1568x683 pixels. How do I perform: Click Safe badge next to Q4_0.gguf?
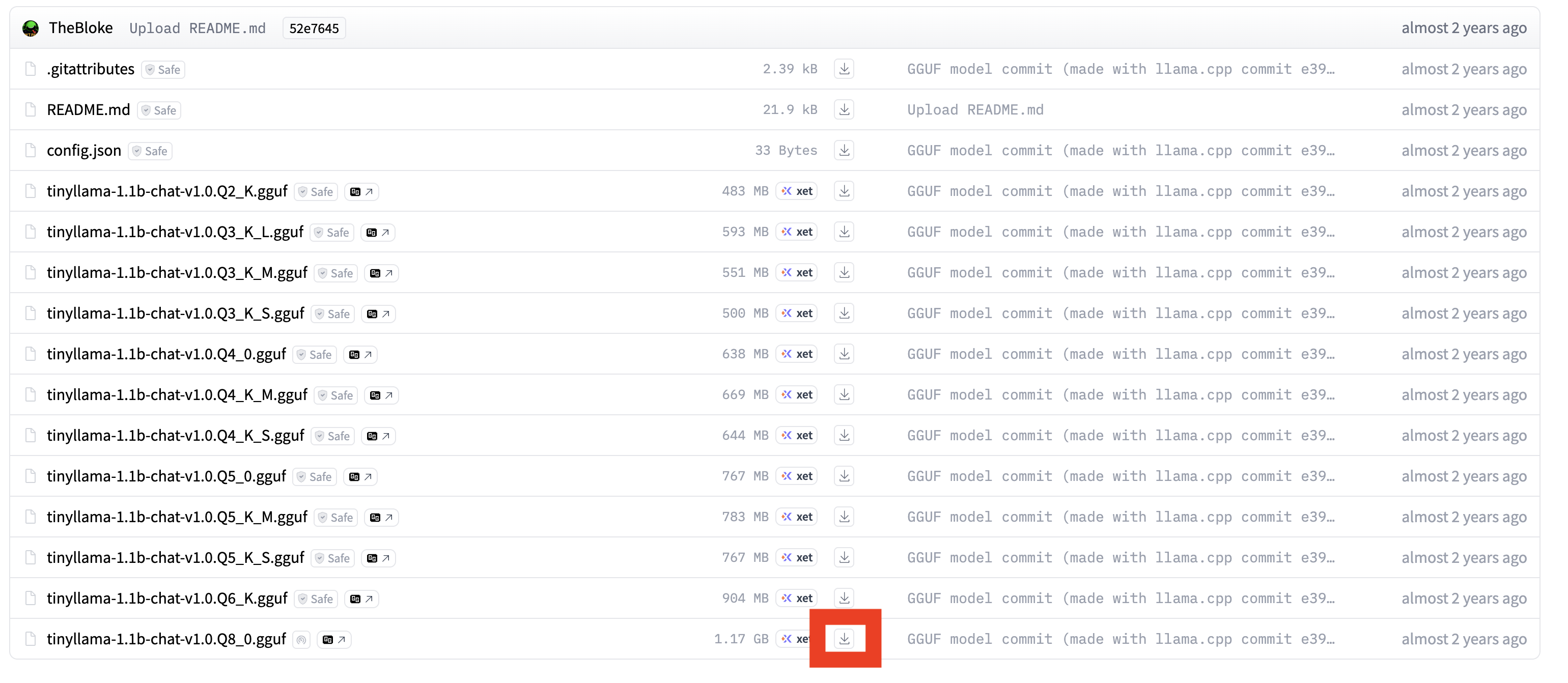pyautogui.click(x=315, y=355)
